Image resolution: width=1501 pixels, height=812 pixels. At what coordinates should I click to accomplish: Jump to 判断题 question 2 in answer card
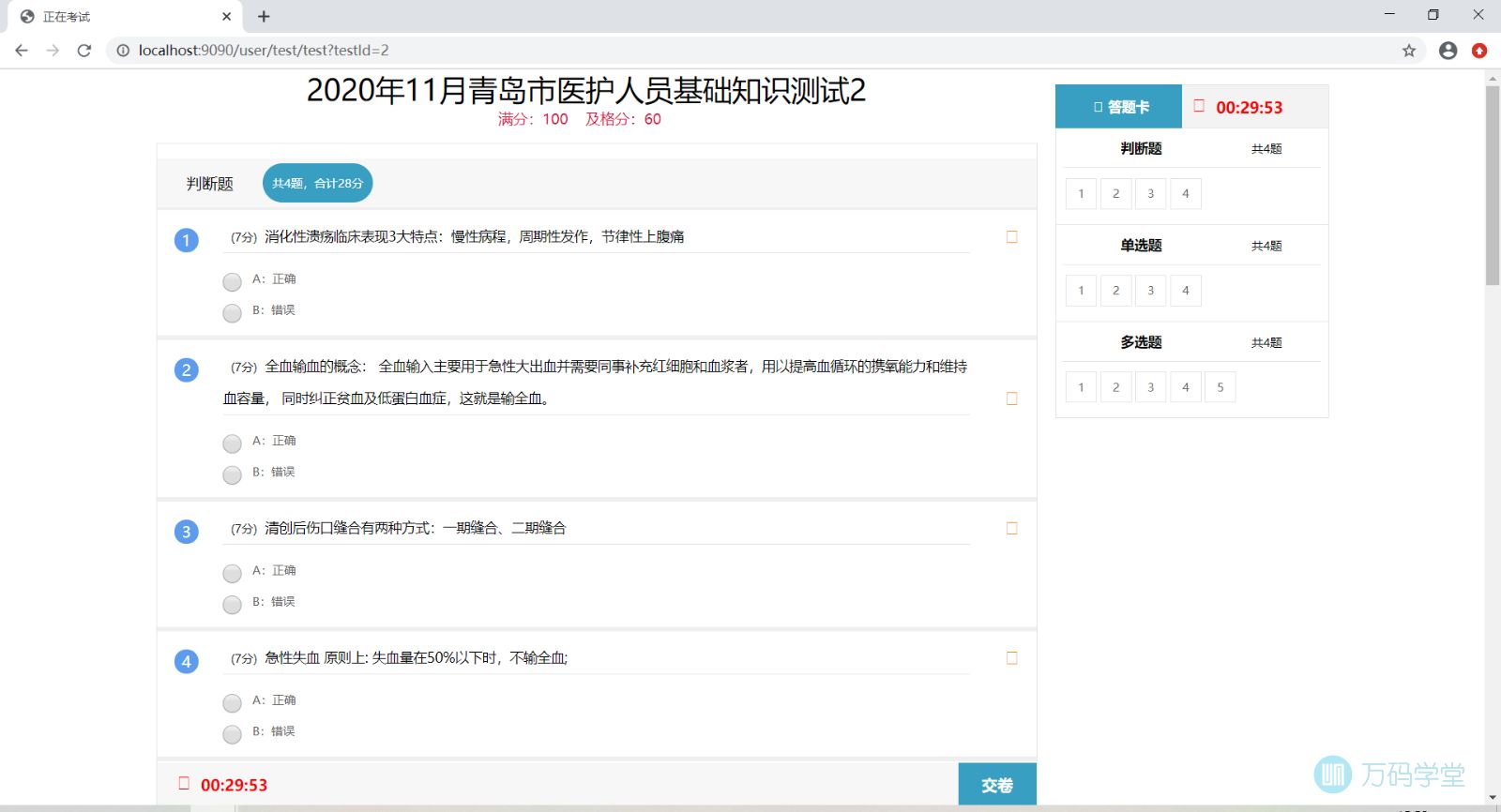tap(1115, 194)
